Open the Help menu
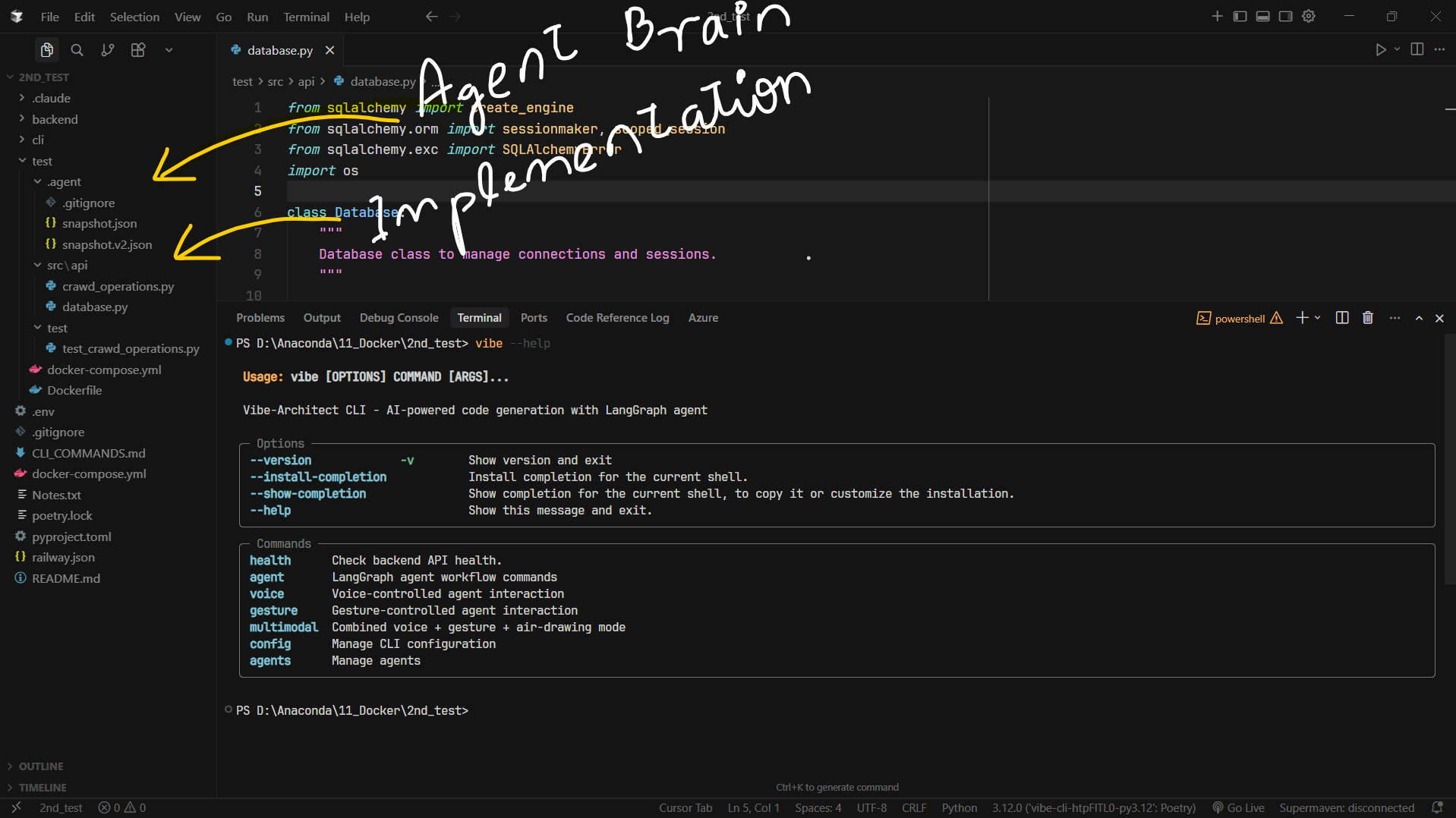The image size is (1456, 818). 357,17
